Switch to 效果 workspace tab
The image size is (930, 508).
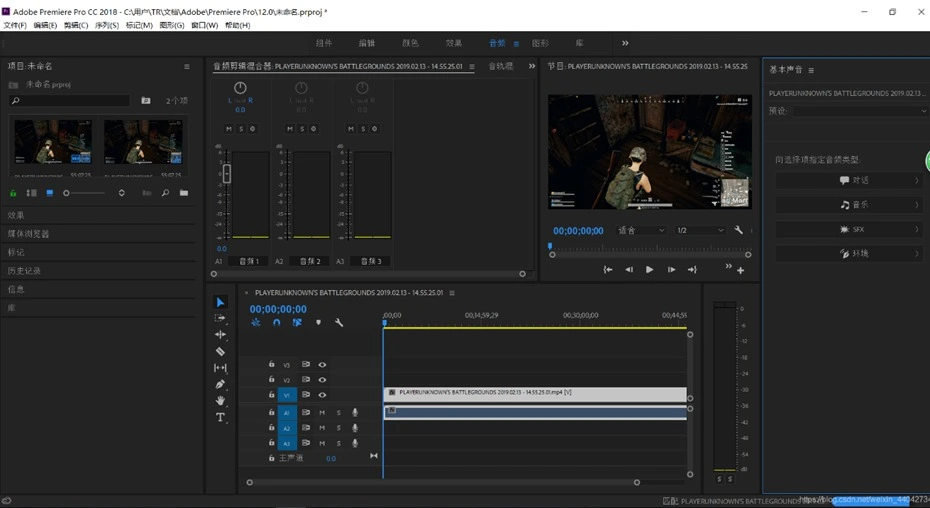pyautogui.click(x=454, y=43)
